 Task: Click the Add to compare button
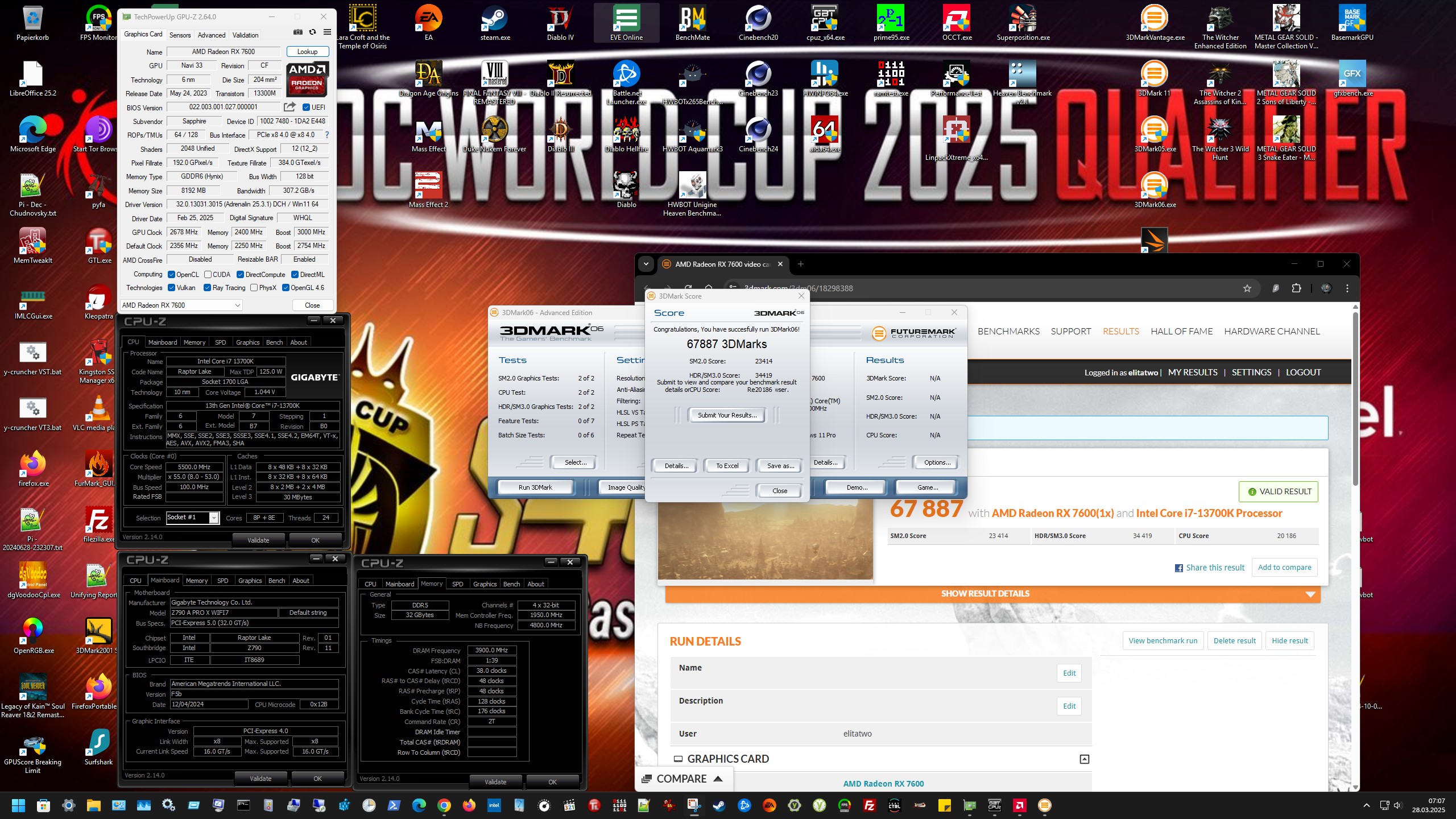point(1284,568)
